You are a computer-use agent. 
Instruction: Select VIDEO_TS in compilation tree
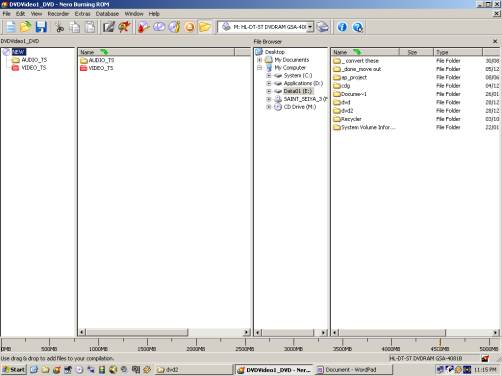(x=34, y=68)
